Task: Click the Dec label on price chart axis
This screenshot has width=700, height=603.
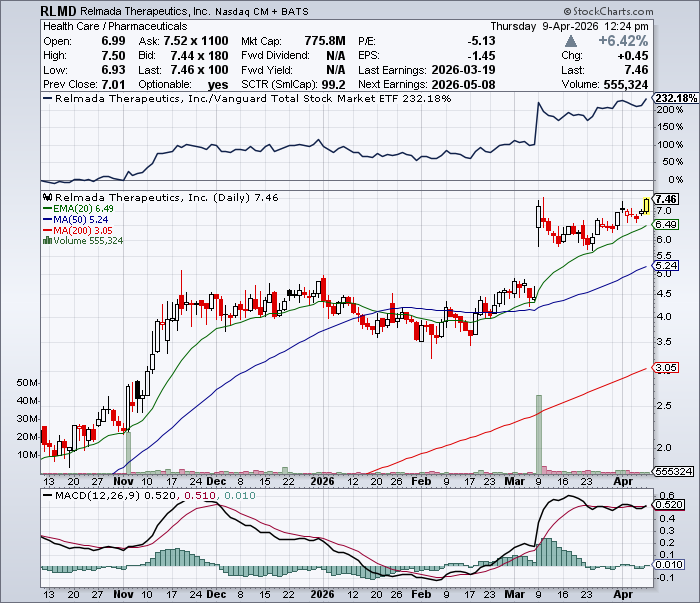Action: click(x=217, y=482)
